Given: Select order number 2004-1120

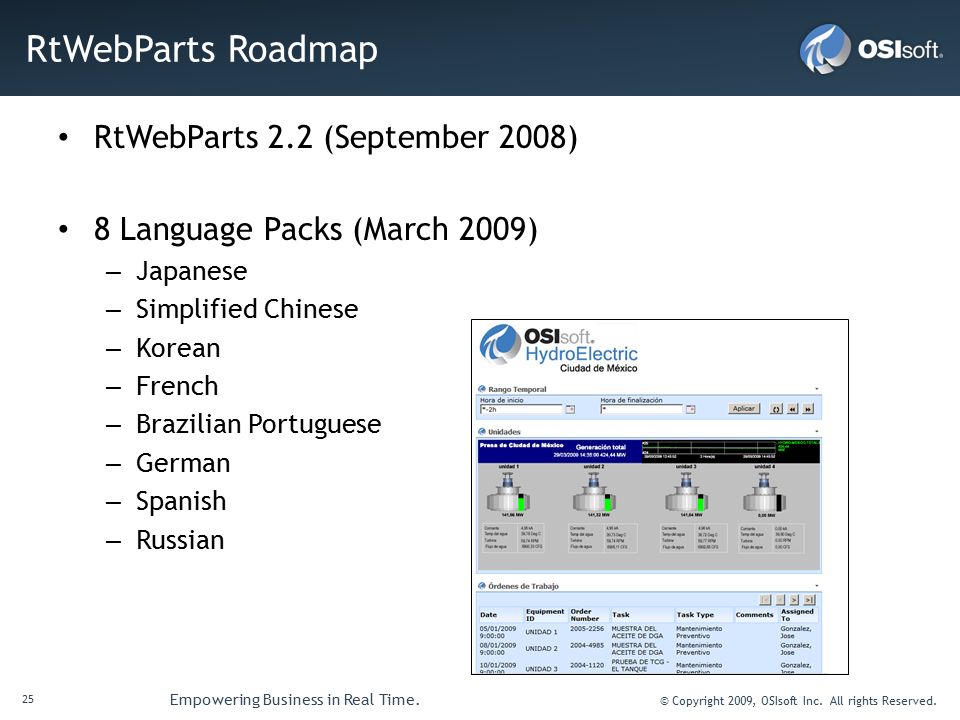Looking at the screenshot, I should pos(587,665).
